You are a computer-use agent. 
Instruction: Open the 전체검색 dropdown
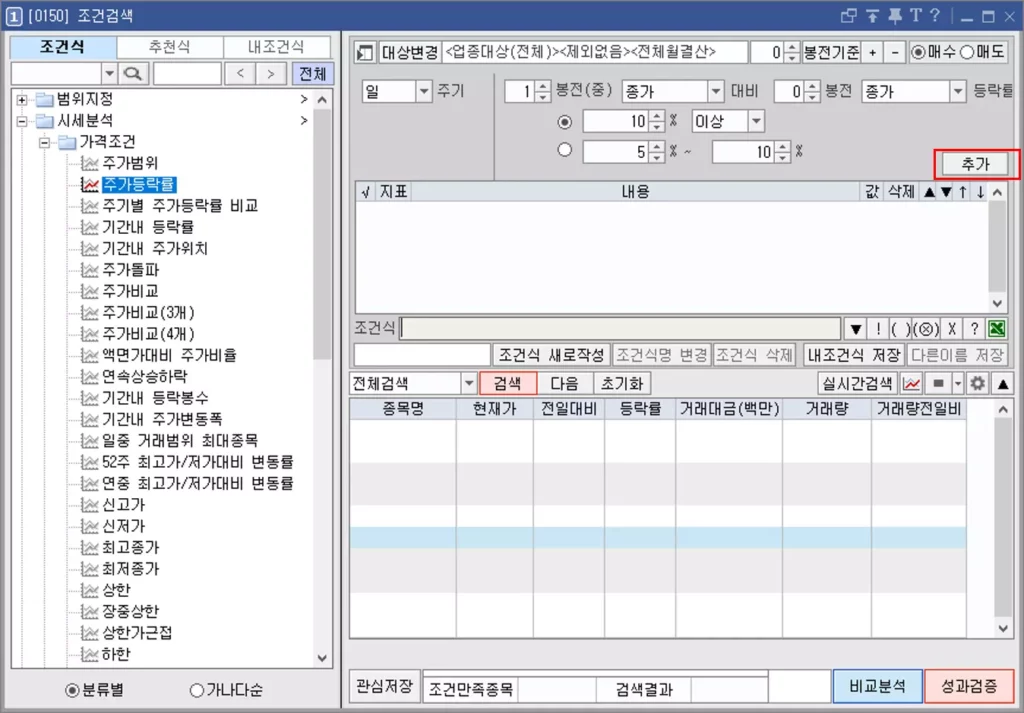(468, 383)
